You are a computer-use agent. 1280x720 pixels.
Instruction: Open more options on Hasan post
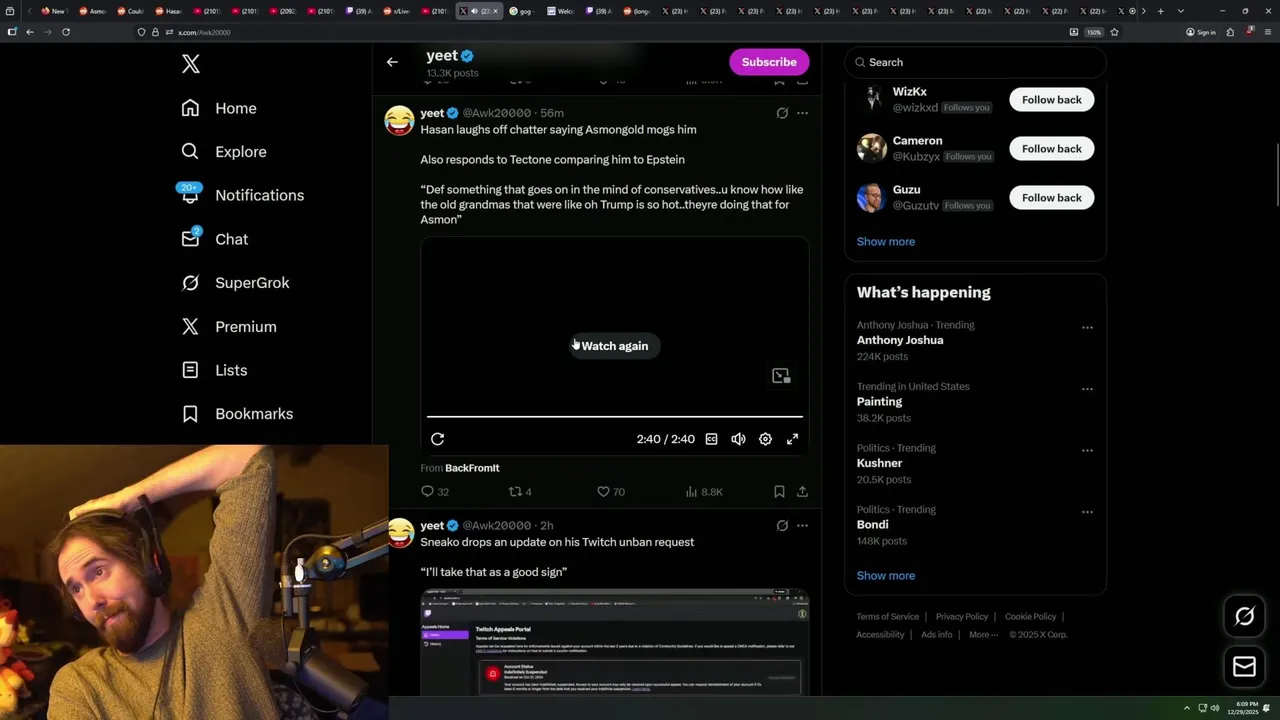pos(802,113)
